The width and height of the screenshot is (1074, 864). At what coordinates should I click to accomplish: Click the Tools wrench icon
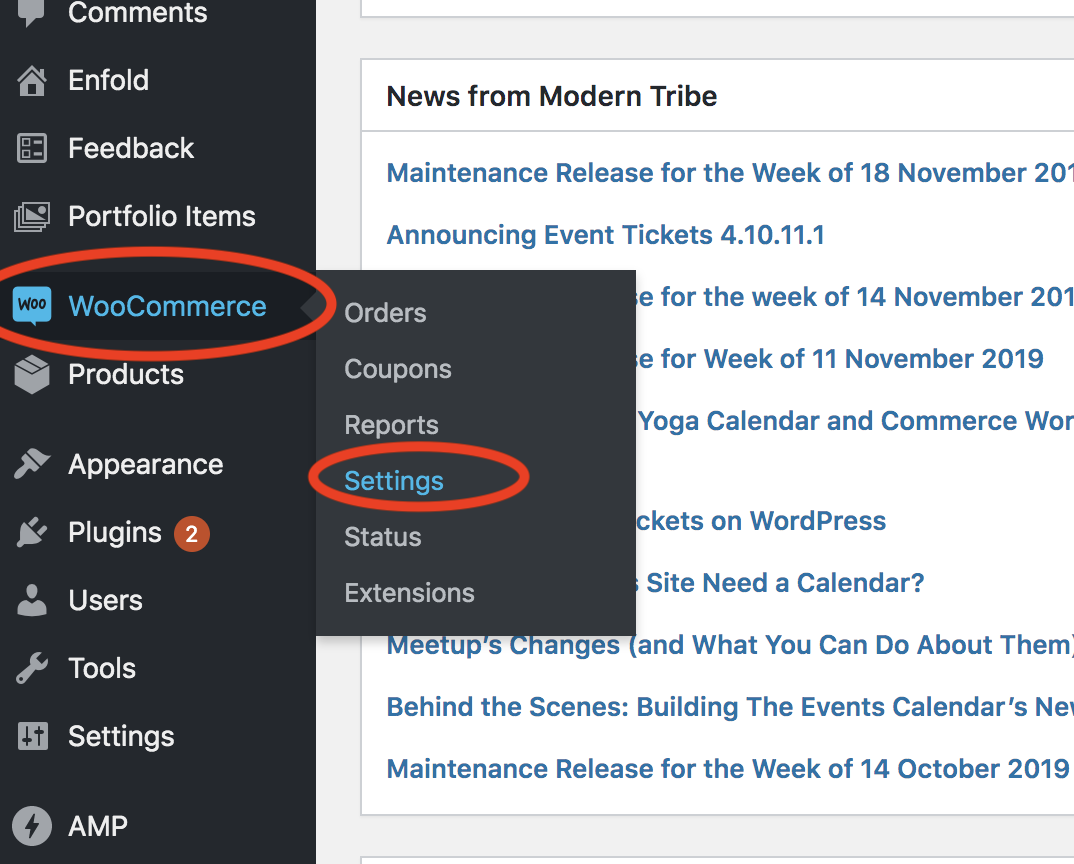[32, 668]
